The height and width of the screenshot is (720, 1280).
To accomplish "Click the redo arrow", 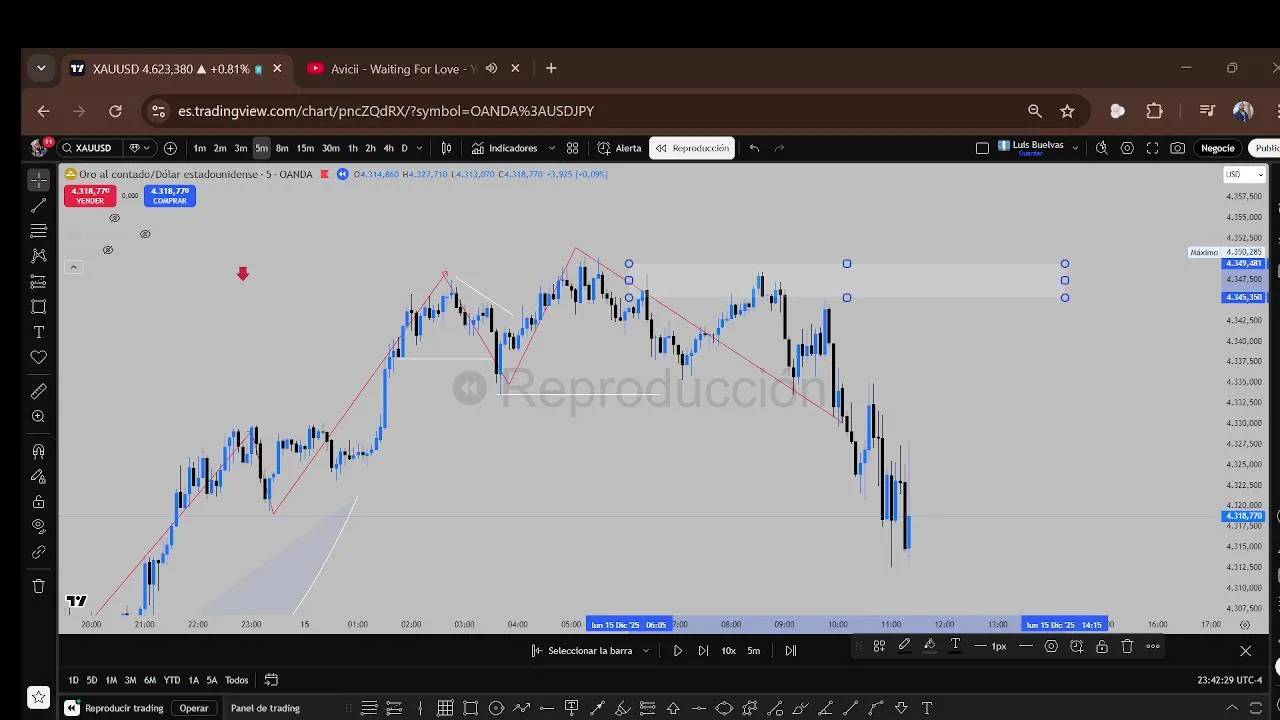I will pos(780,148).
